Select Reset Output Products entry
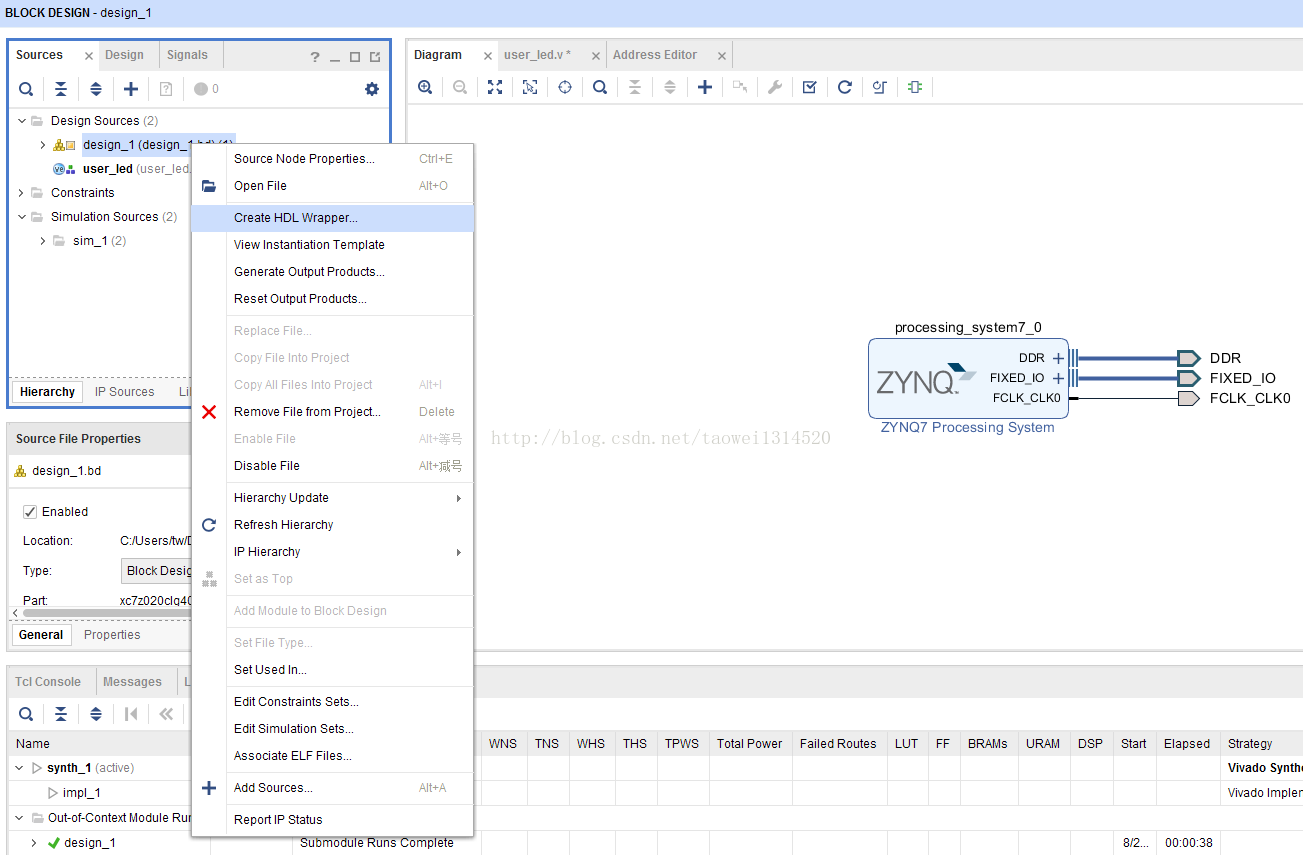This screenshot has width=1303, height=855. [x=332, y=299]
